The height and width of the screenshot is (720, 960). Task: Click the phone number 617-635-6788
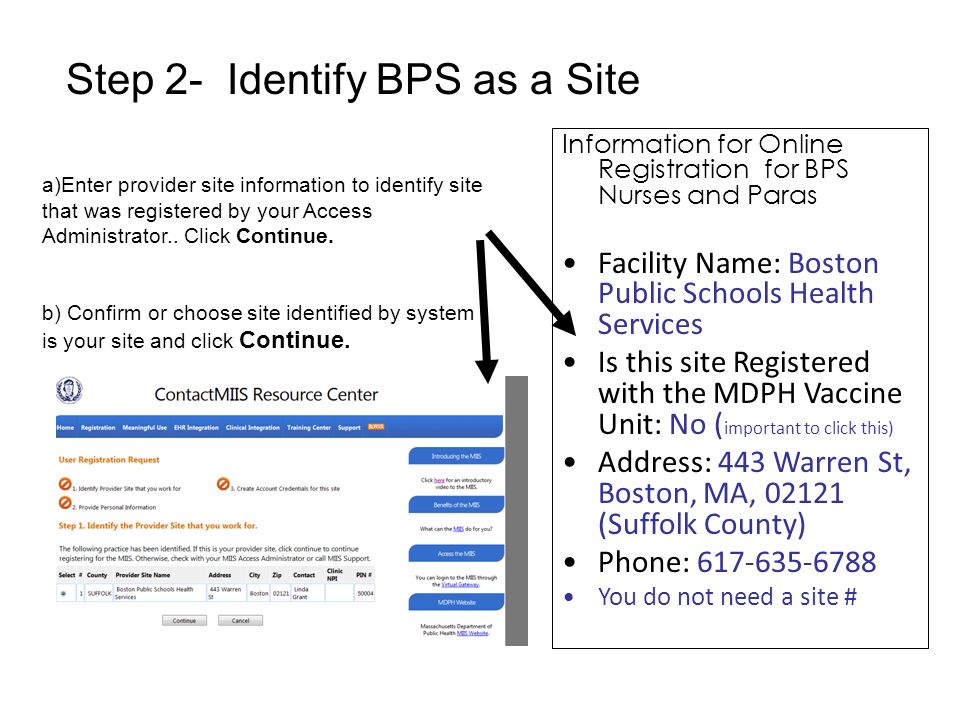[x=787, y=561]
